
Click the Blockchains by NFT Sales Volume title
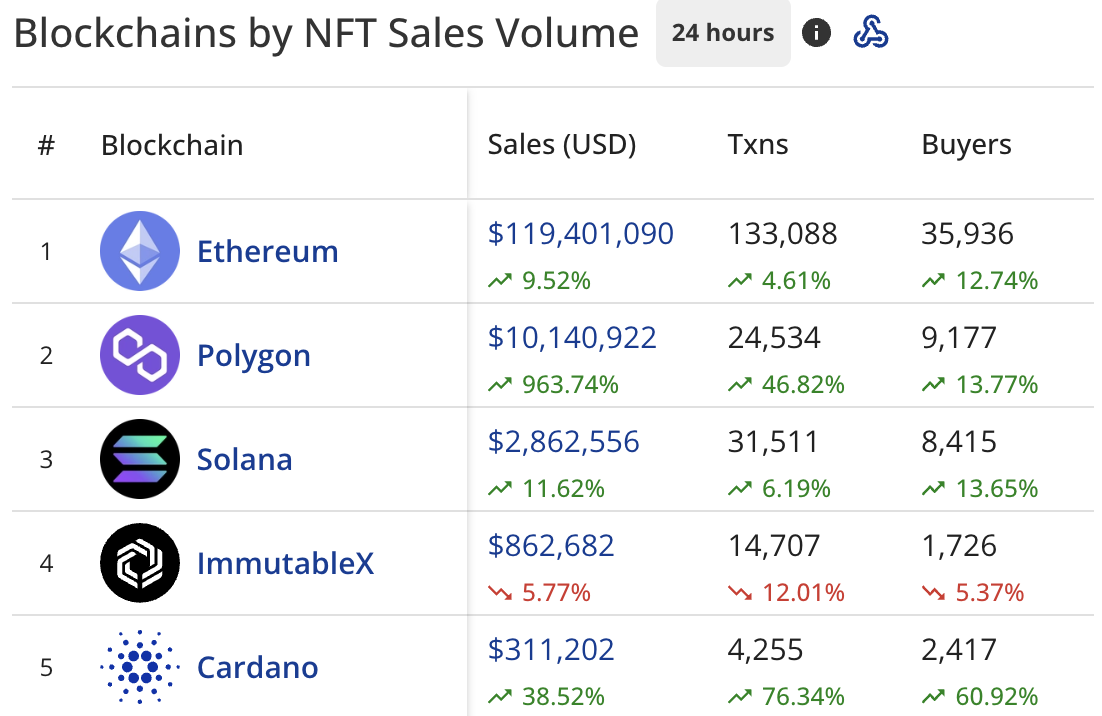coord(326,34)
